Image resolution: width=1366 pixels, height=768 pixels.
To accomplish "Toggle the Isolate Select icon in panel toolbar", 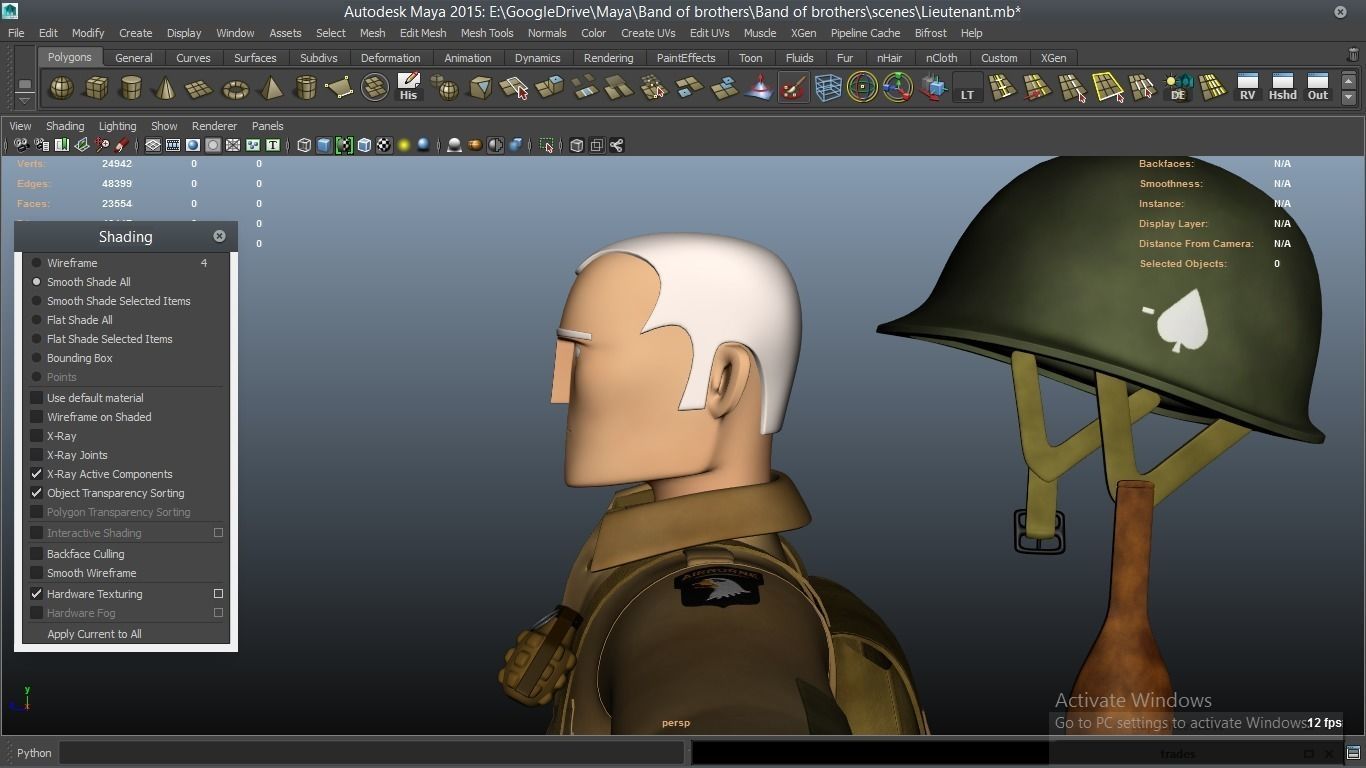I will point(547,145).
